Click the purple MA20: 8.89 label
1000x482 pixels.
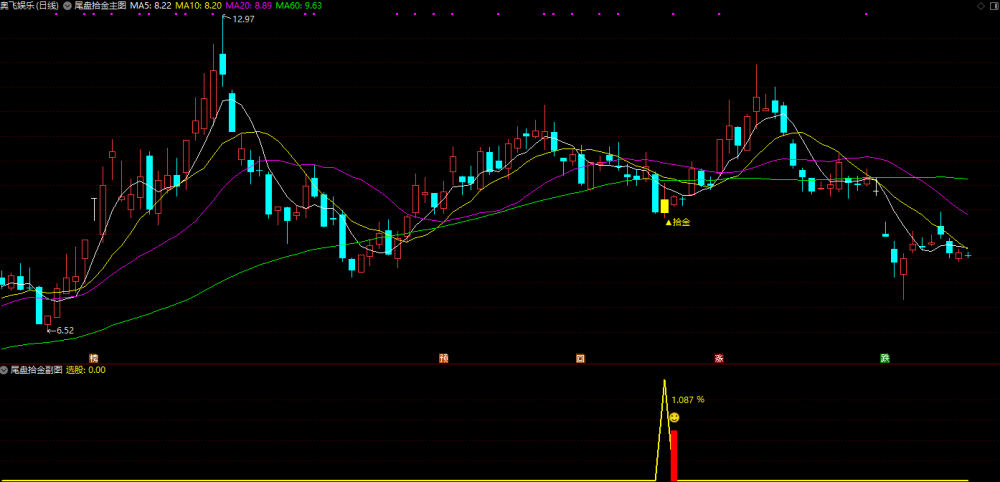click(x=248, y=5)
